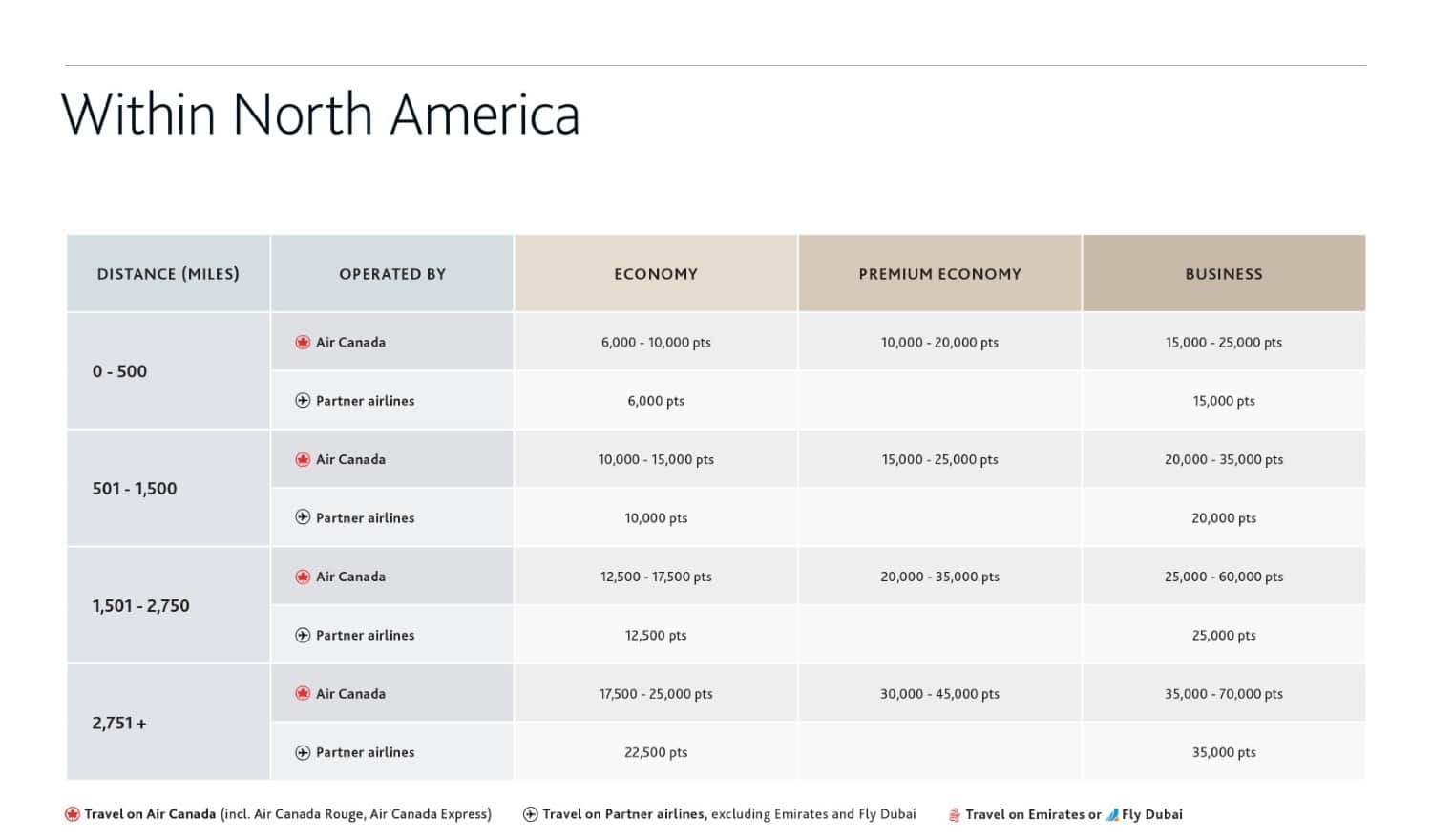Select the Air Canada icon in 501-1,500 row
Image resolution: width=1432 pixels, height=840 pixels.
(303, 459)
